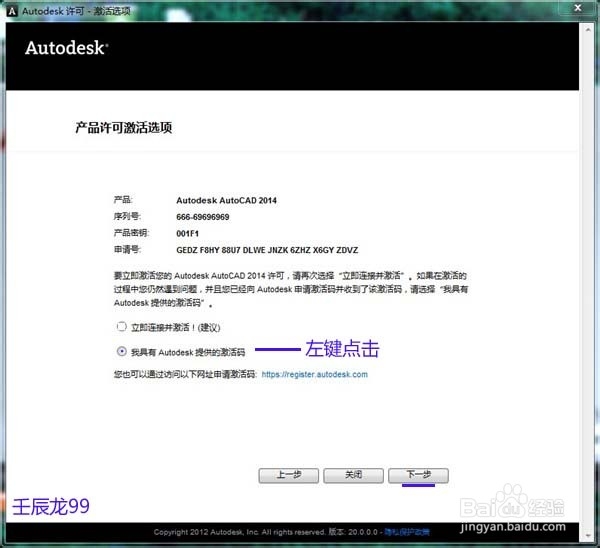Image resolution: width=600 pixels, height=548 pixels.
Task: Open the 隐私保护政策 link in the footer
Action: click(407, 532)
